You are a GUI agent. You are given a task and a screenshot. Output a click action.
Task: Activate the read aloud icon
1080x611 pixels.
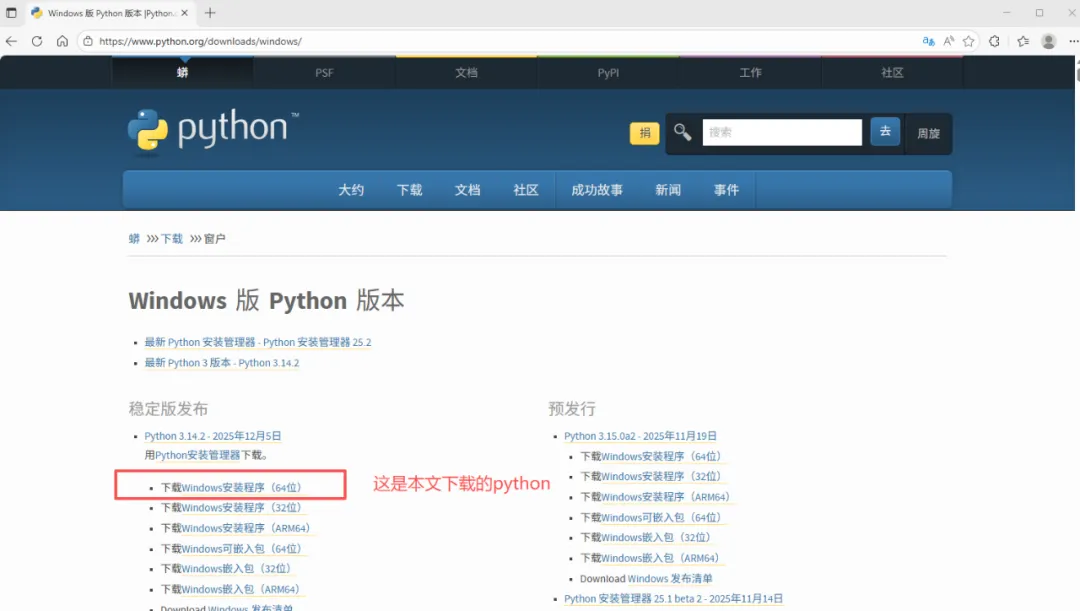[x=948, y=41]
